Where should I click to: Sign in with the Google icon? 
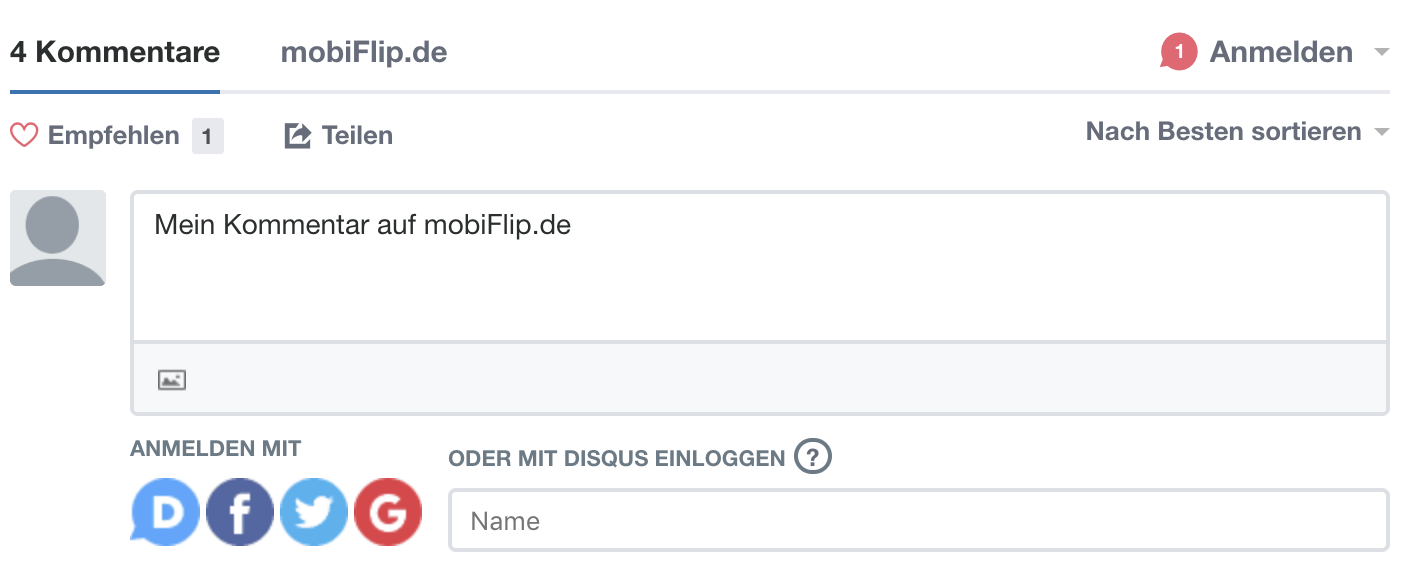point(388,511)
